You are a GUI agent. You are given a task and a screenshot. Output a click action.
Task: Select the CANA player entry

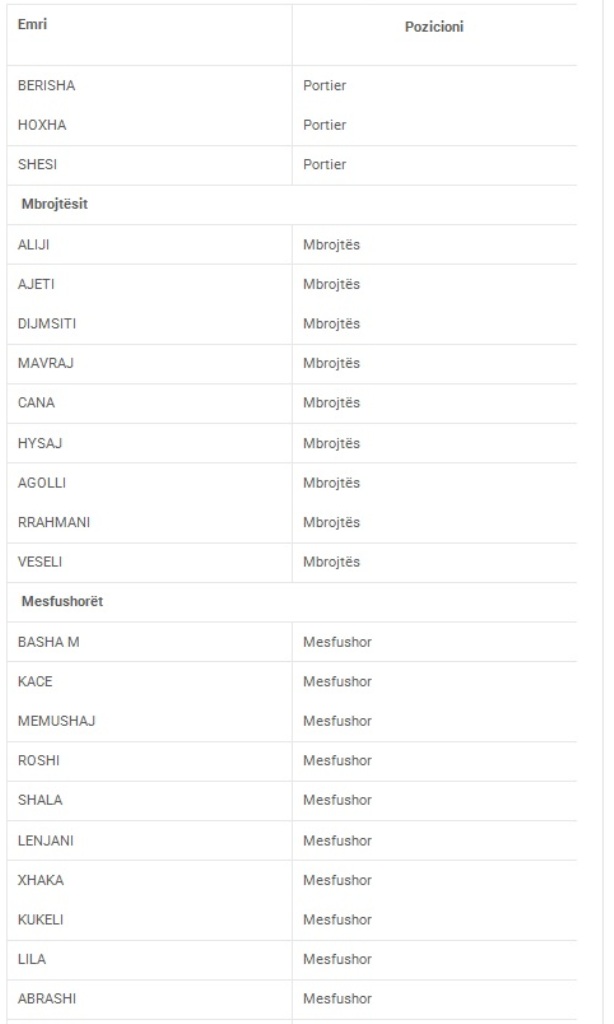click(x=36, y=403)
